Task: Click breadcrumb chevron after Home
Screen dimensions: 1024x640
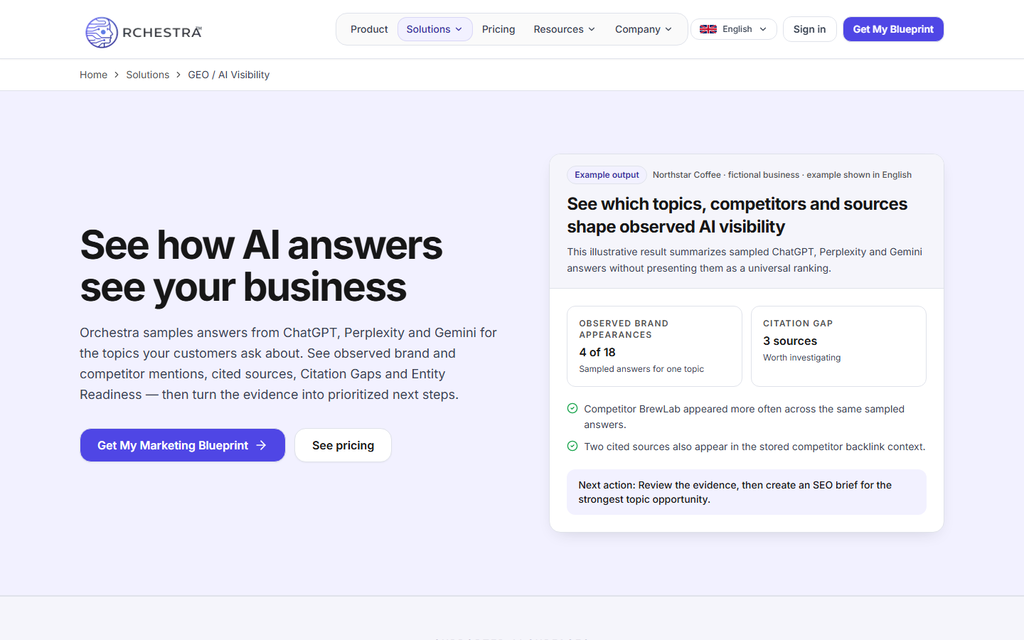Action: point(117,75)
